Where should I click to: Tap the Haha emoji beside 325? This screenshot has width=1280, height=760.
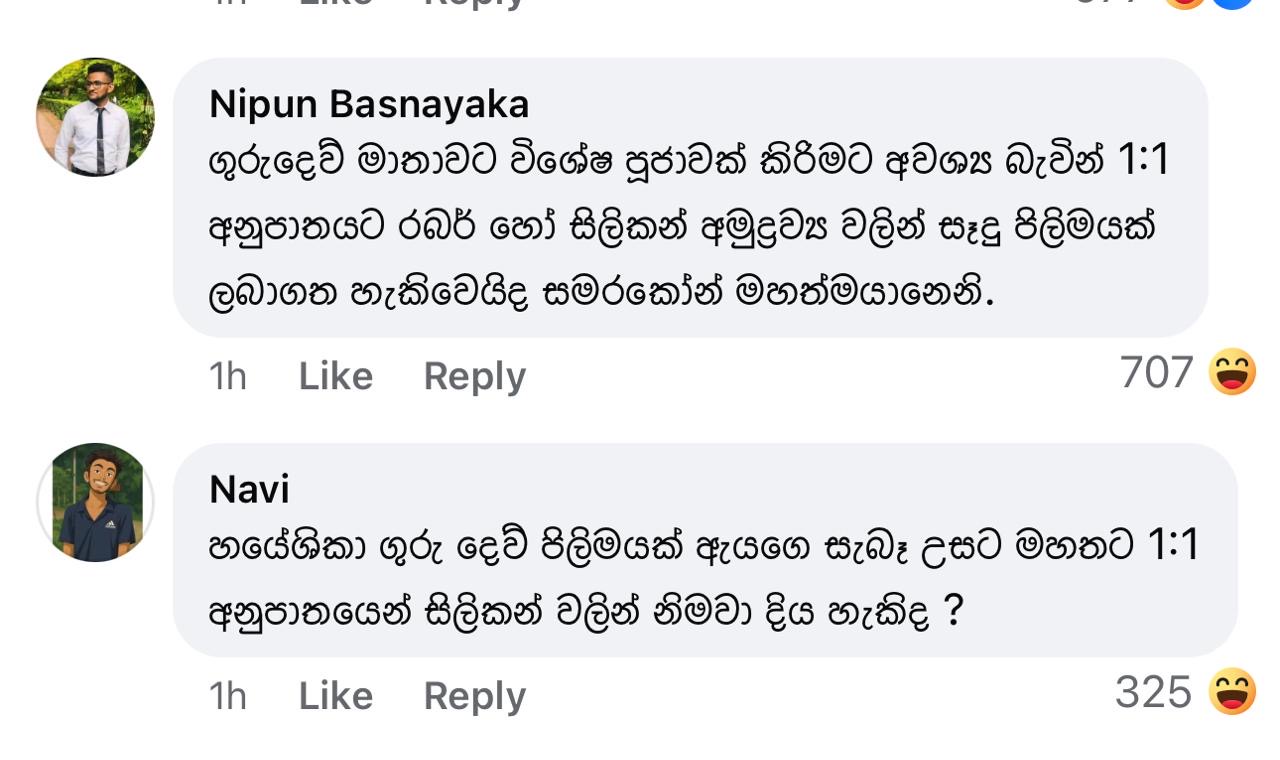point(1232,691)
